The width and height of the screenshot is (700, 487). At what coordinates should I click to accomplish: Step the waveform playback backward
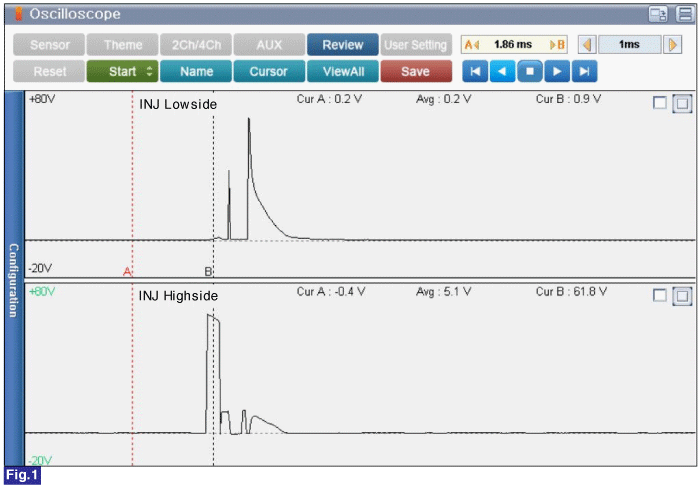click(x=502, y=71)
